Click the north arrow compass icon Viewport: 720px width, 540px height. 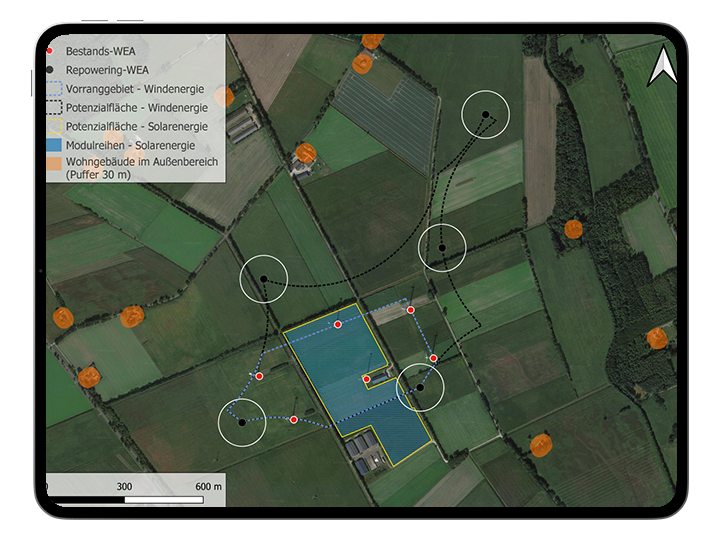coord(660,67)
